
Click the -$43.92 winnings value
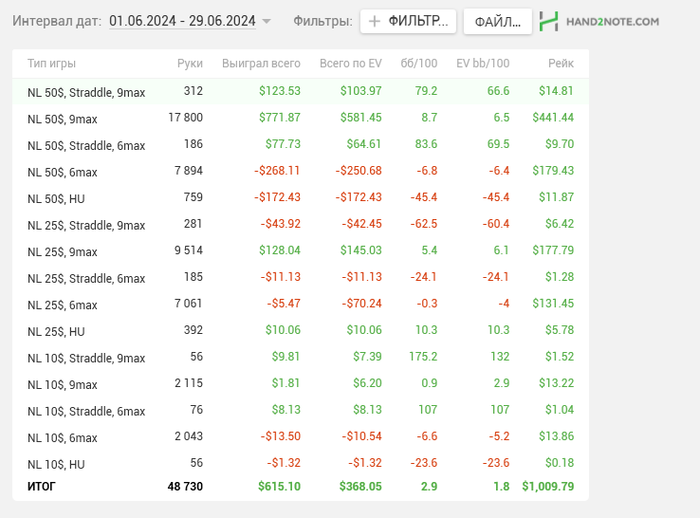tap(280, 224)
